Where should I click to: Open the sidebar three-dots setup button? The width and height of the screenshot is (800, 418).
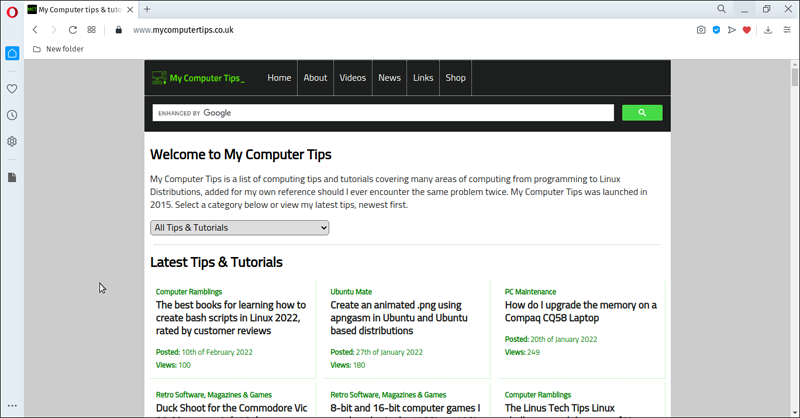pos(12,406)
